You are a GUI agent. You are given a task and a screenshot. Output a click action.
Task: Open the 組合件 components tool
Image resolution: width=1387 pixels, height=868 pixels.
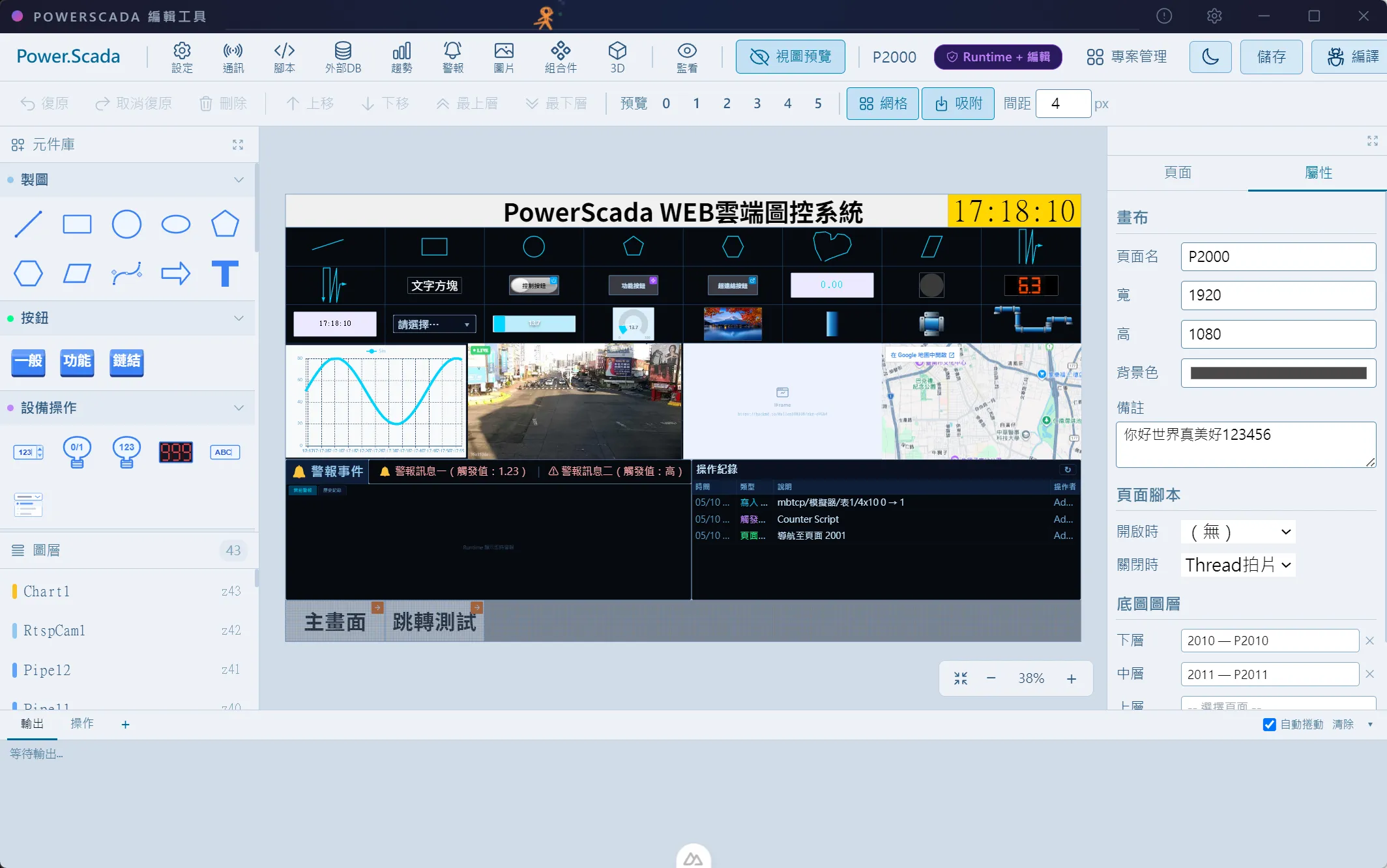tap(561, 57)
